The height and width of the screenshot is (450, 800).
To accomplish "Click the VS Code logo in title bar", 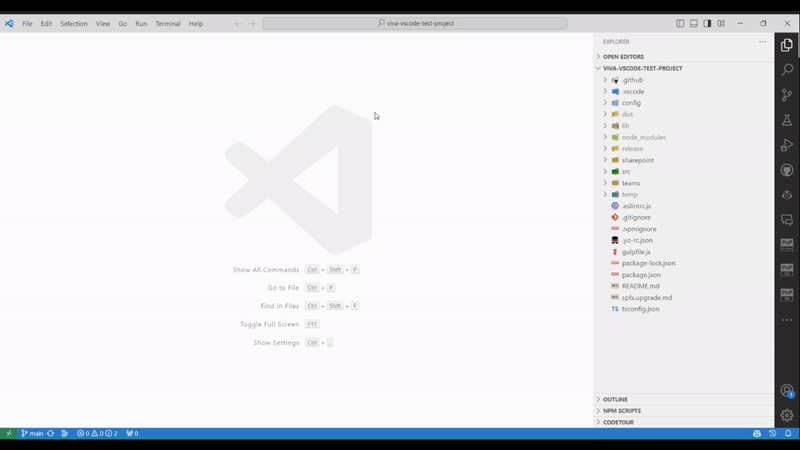I will [9, 23].
